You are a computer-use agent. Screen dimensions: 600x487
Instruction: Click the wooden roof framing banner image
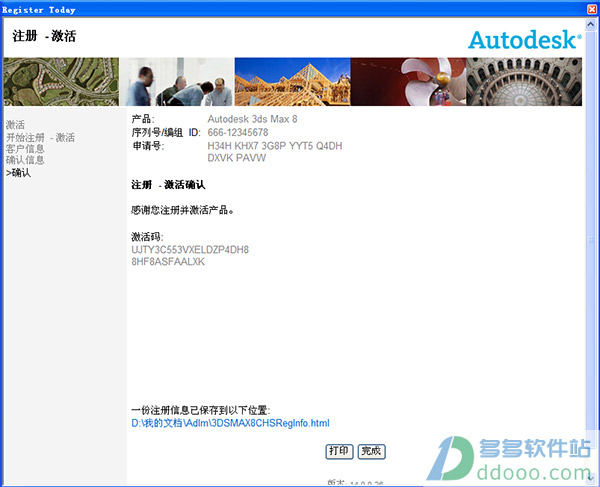pyautogui.click(x=292, y=81)
